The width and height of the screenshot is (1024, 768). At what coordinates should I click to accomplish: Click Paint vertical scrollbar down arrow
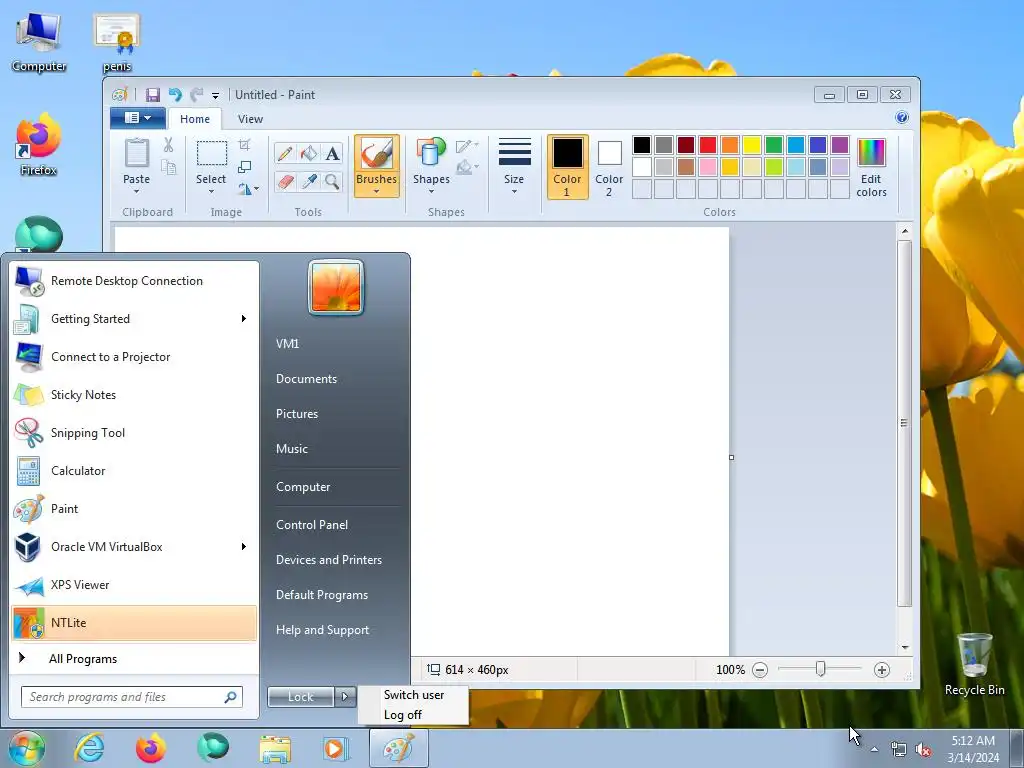point(904,647)
